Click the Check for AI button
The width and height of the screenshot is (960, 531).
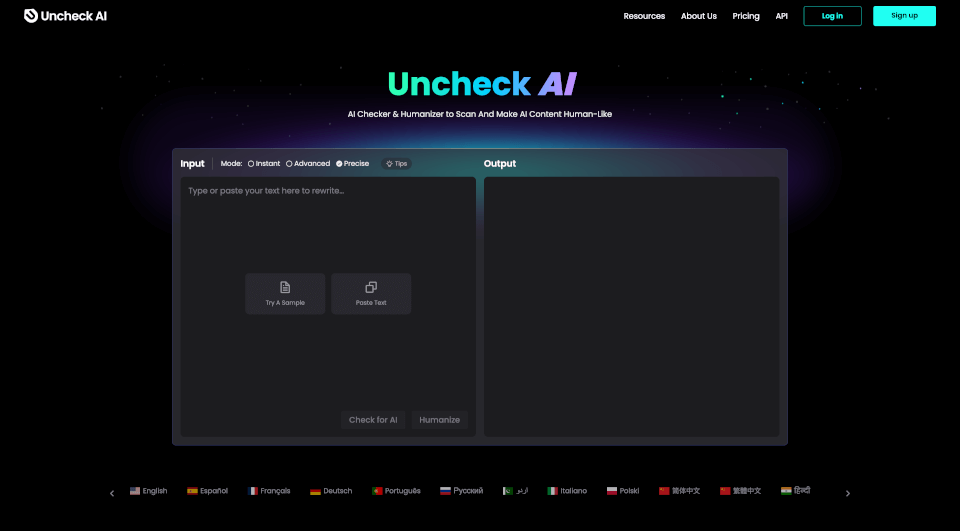coord(373,420)
